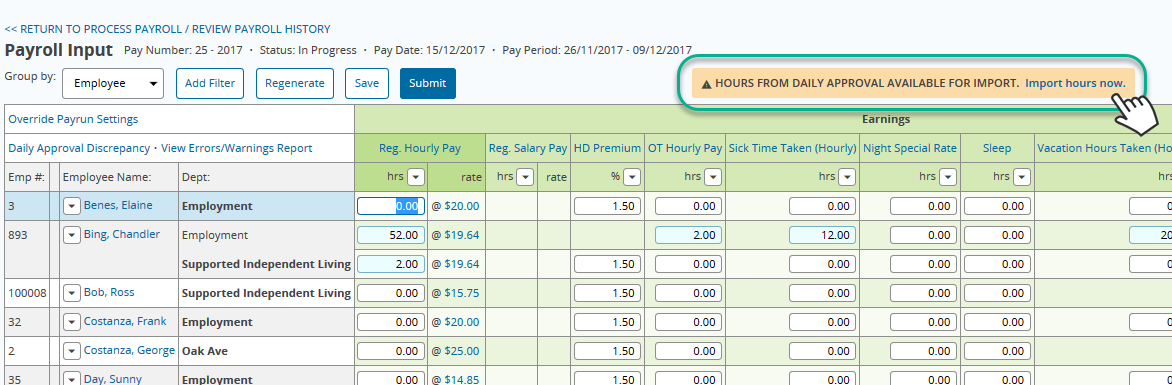Click Bing Chandler sick time 12.00 field

coord(822,235)
